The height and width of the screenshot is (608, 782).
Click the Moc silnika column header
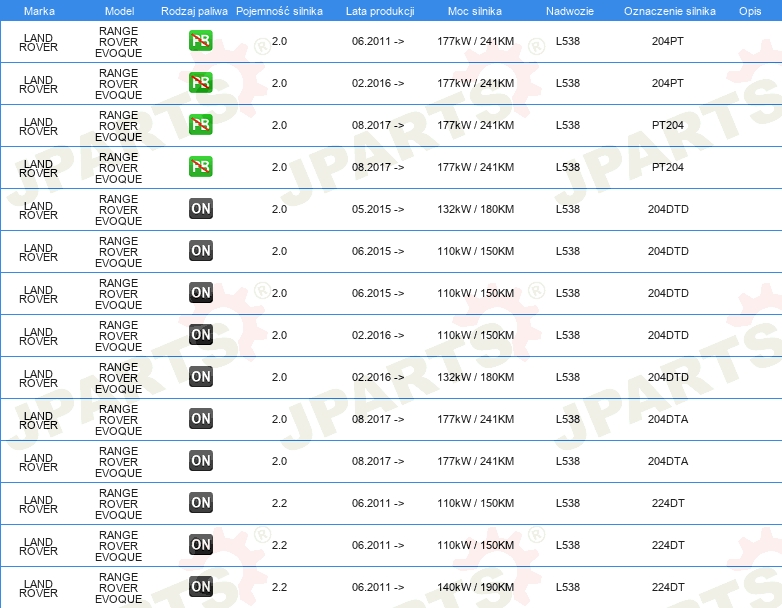475,11
